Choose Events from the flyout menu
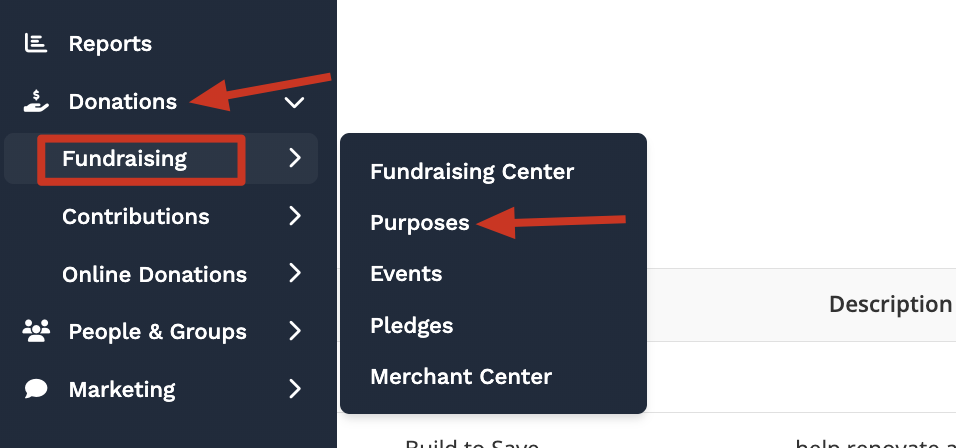Image resolution: width=956 pixels, height=448 pixels. (406, 274)
